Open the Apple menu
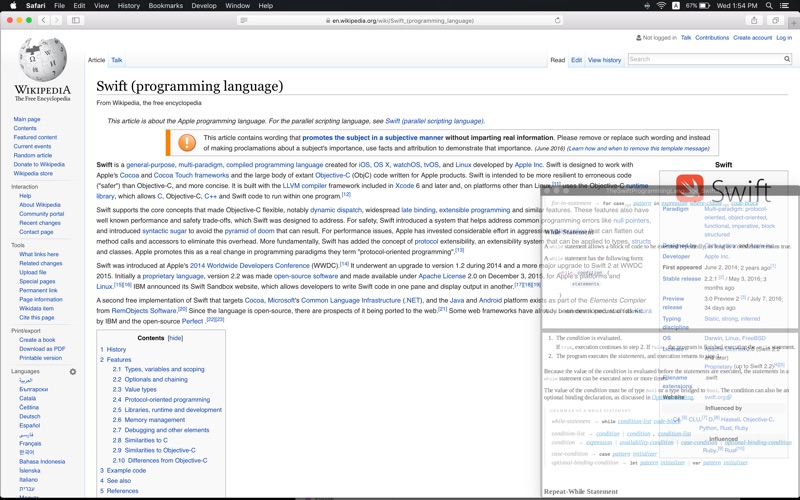 (x=13, y=6)
